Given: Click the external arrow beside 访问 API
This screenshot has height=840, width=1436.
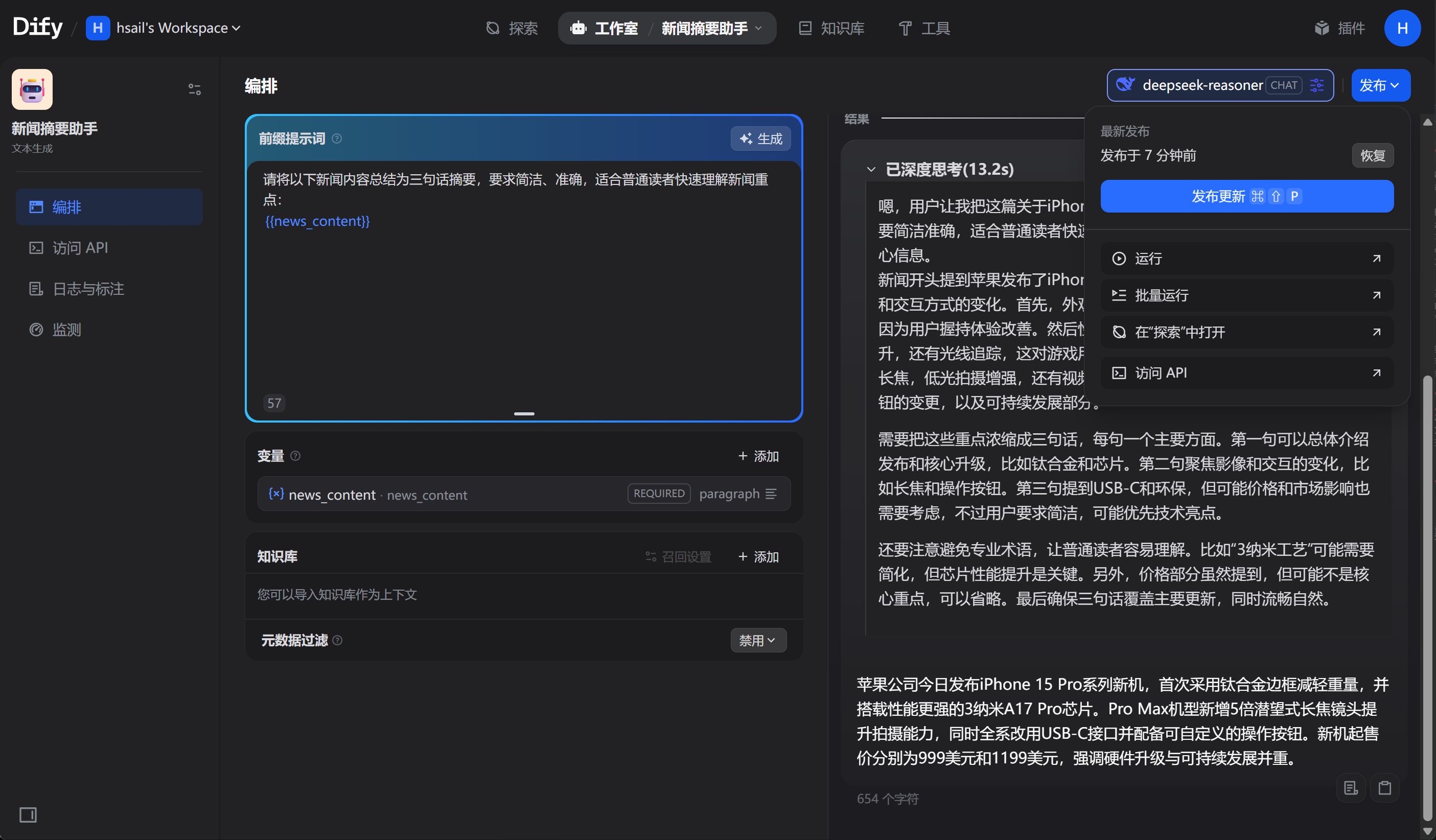Looking at the screenshot, I should [x=1377, y=374].
